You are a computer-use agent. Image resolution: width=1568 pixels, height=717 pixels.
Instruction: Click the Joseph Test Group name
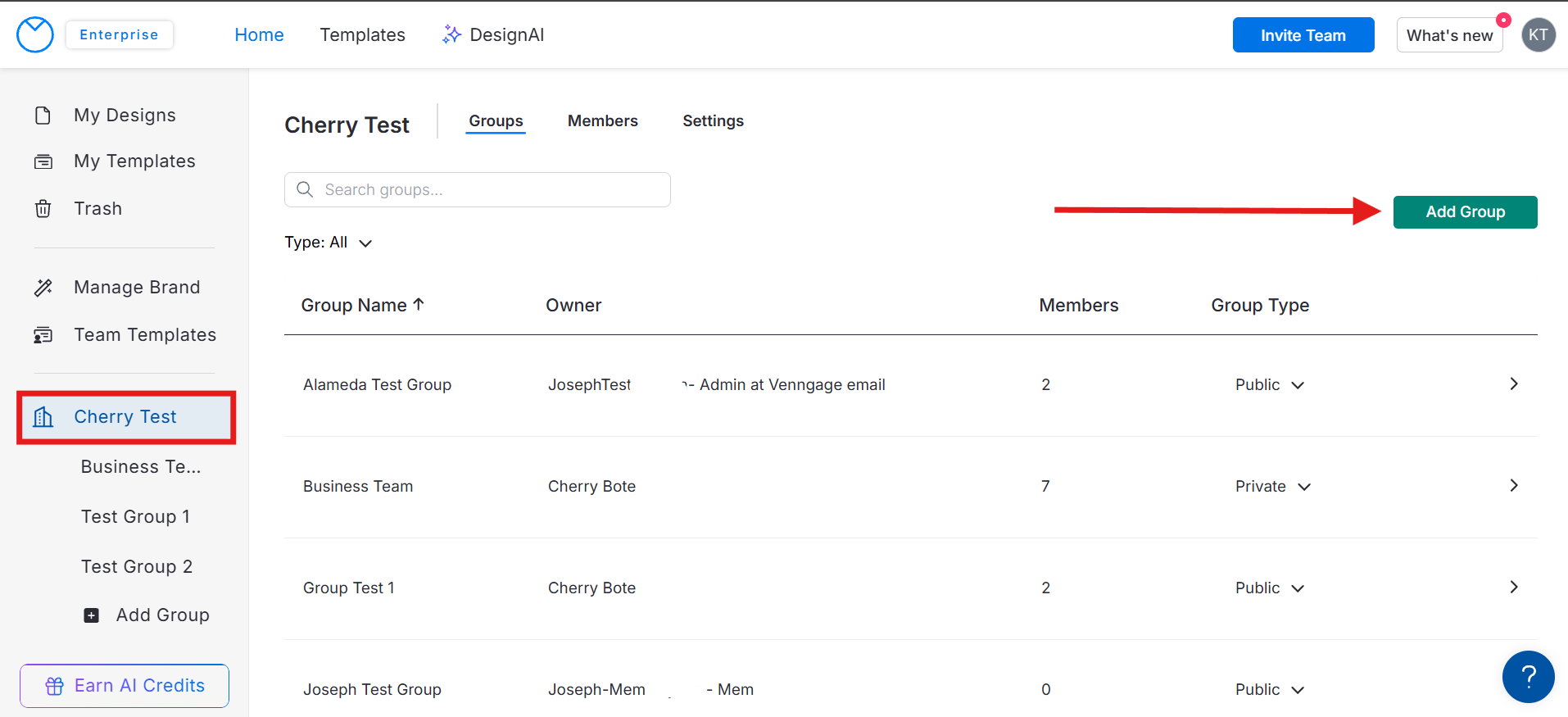coord(372,690)
